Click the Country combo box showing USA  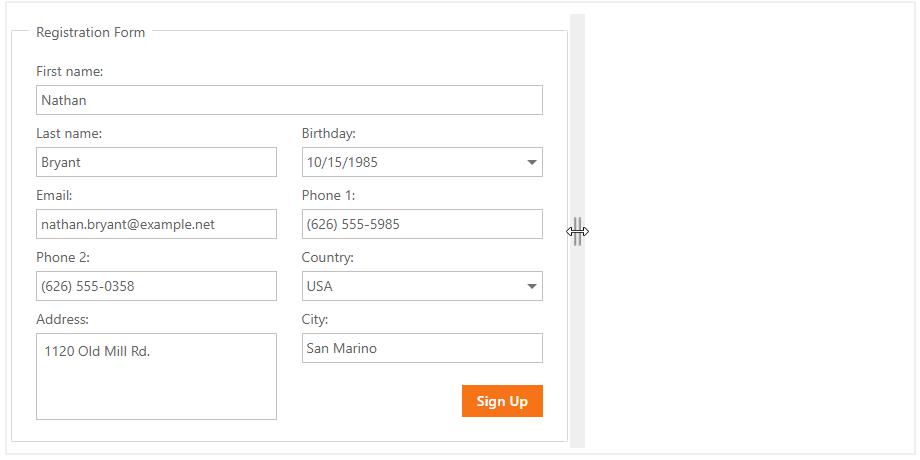[410, 286]
